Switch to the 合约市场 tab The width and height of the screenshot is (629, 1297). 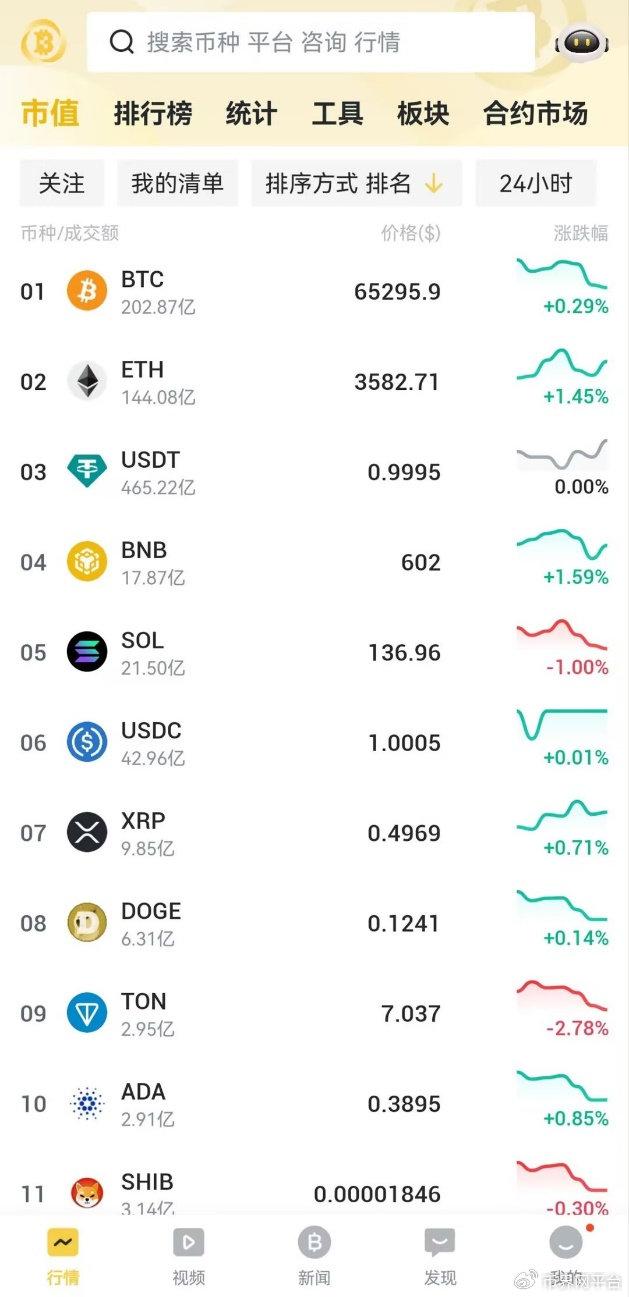pyautogui.click(x=535, y=113)
